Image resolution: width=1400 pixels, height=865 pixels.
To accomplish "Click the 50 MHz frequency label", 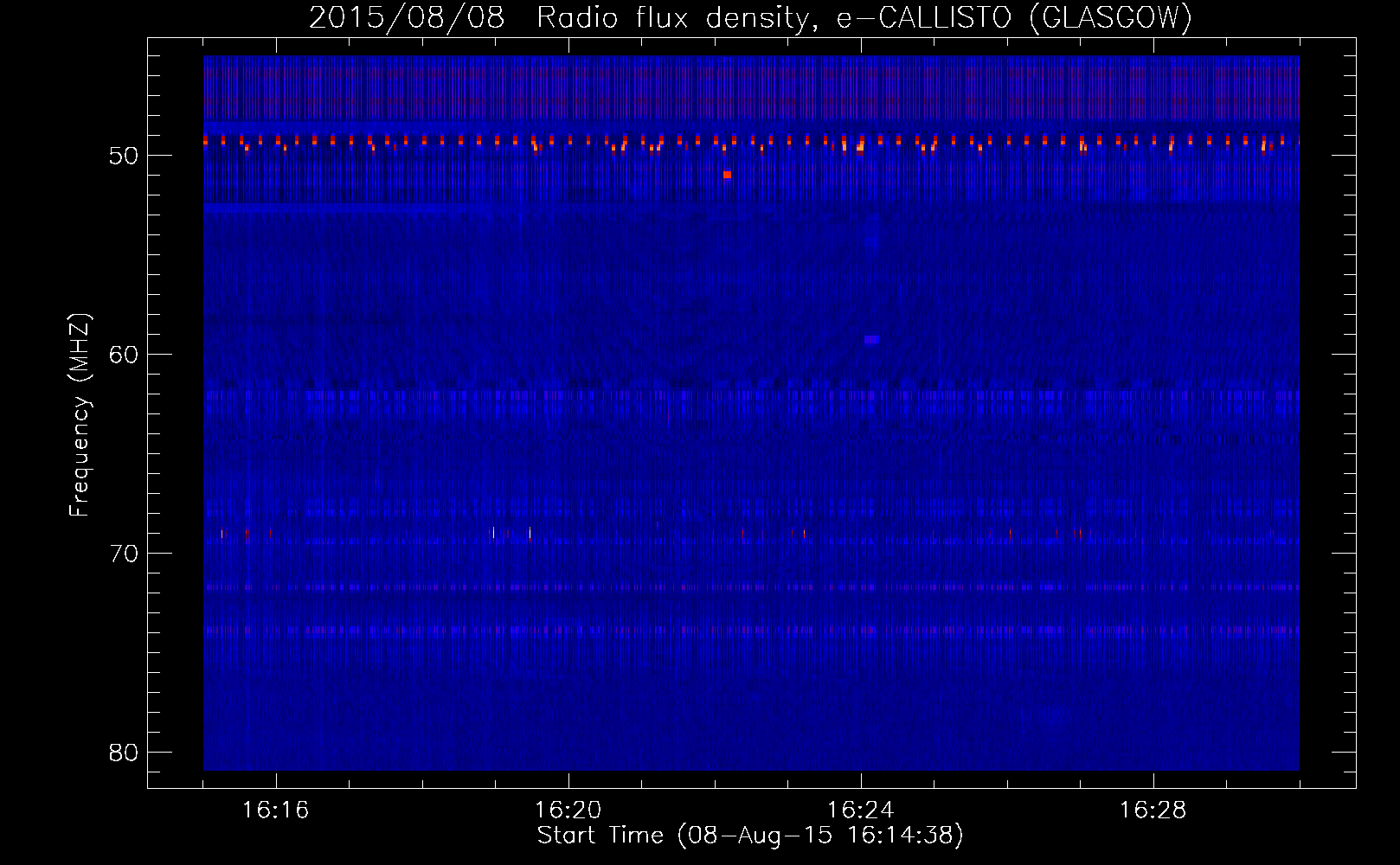I will 124,156.
